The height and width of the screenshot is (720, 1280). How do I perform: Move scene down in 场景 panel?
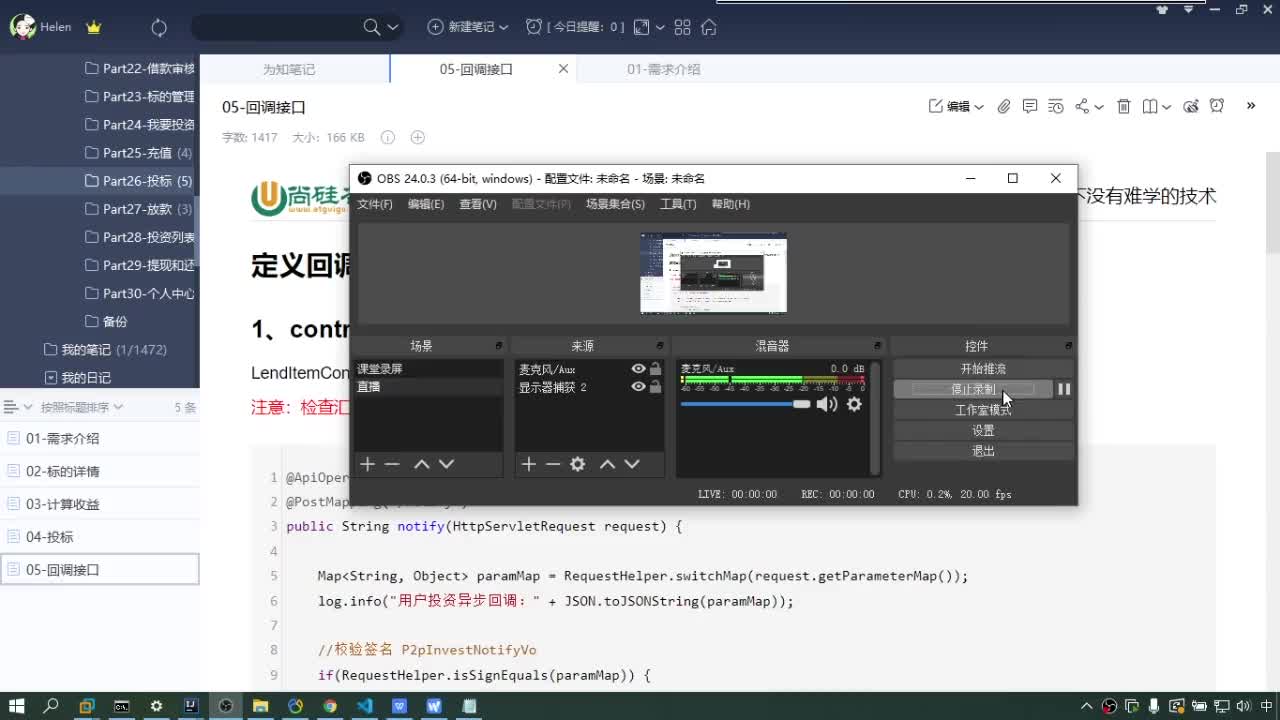(x=446, y=464)
